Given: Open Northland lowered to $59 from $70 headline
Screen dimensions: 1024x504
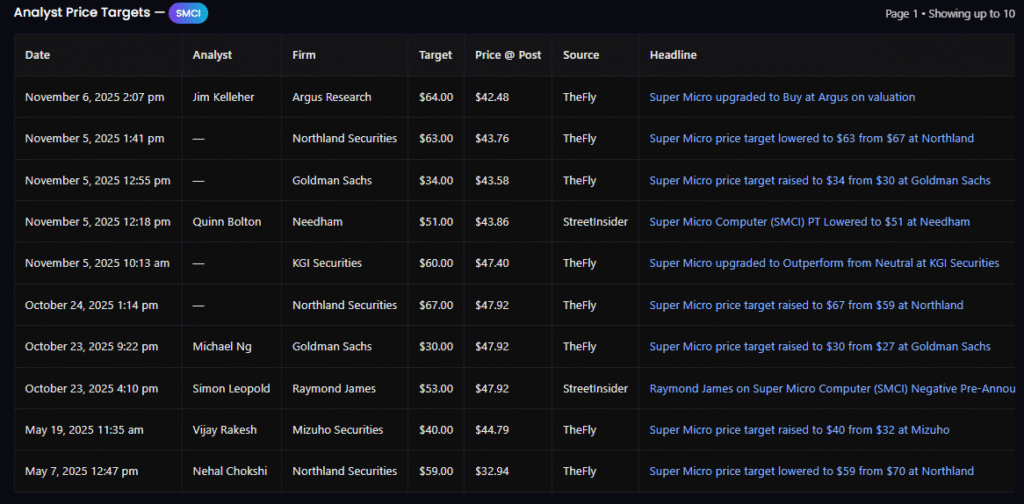Looking at the screenshot, I should (x=811, y=471).
